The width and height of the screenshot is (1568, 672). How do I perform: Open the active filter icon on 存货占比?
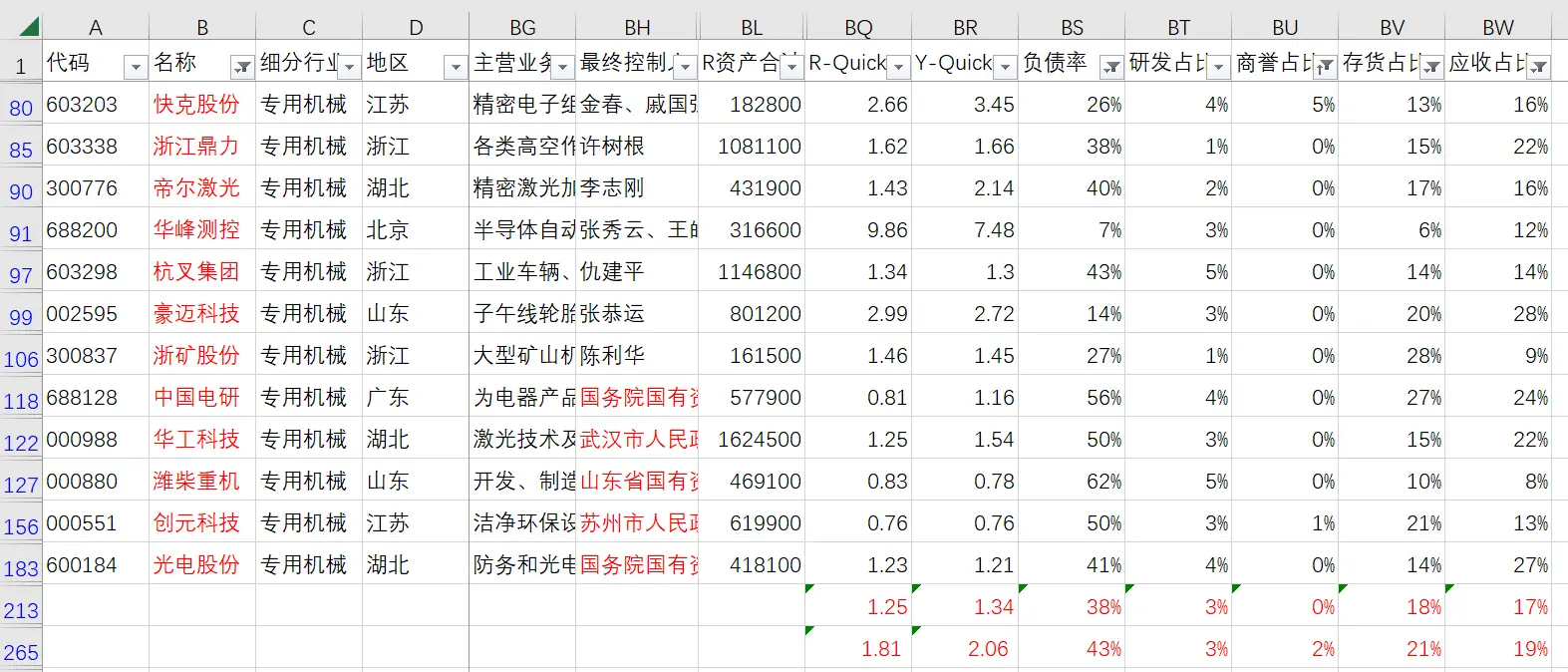coord(1431,67)
